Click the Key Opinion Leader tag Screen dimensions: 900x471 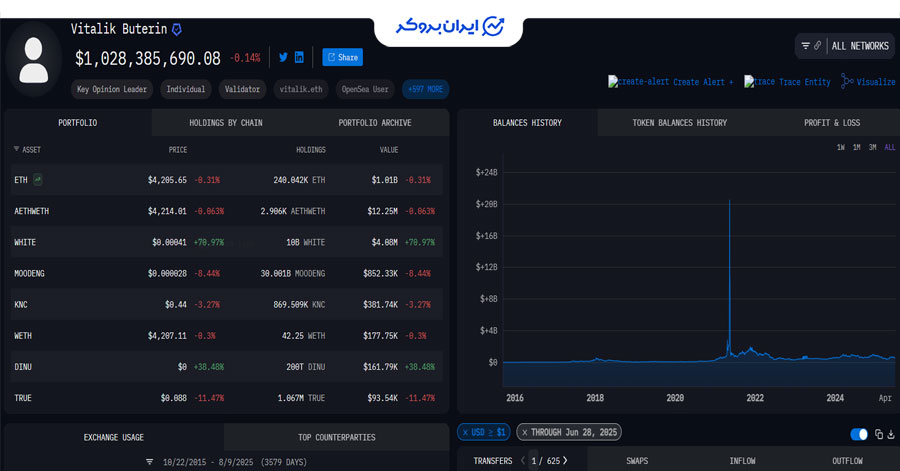112,89
